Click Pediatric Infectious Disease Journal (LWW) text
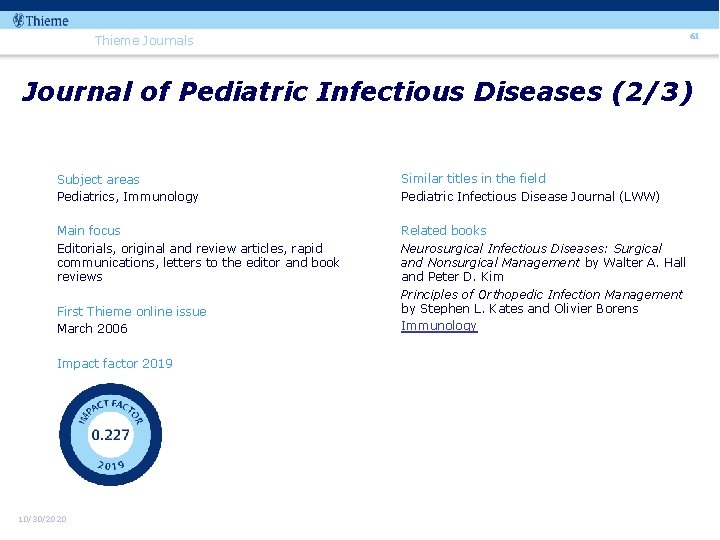 [530, 197]
